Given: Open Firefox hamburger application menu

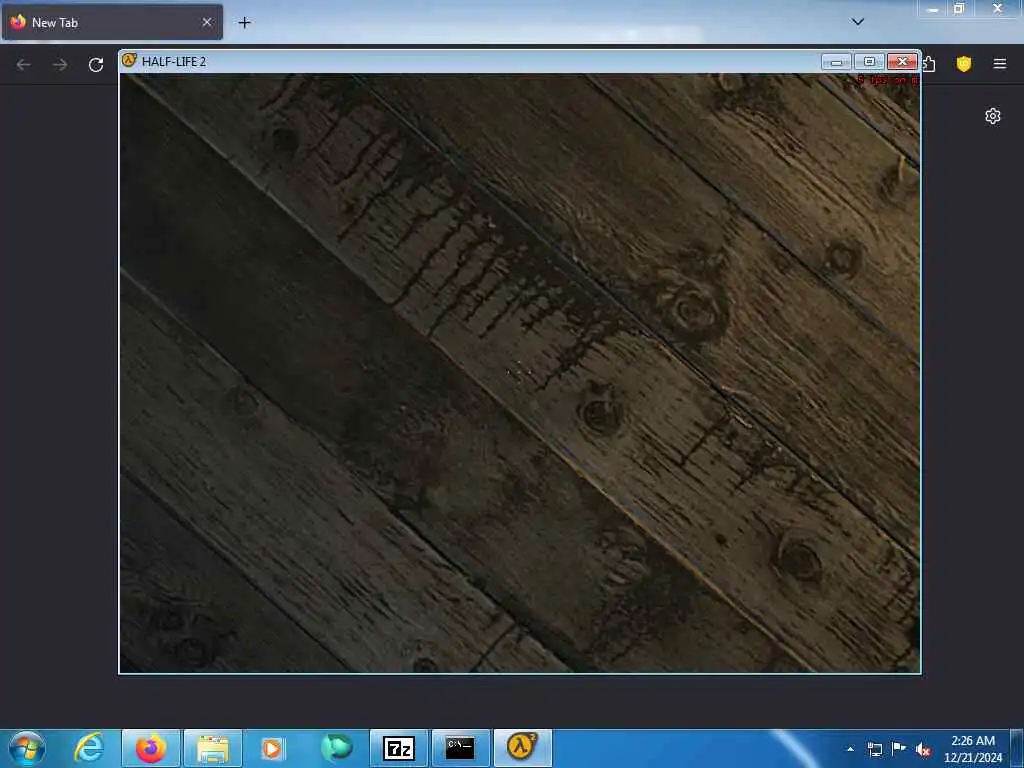Looking at the screenshot, I should [999, 63].
